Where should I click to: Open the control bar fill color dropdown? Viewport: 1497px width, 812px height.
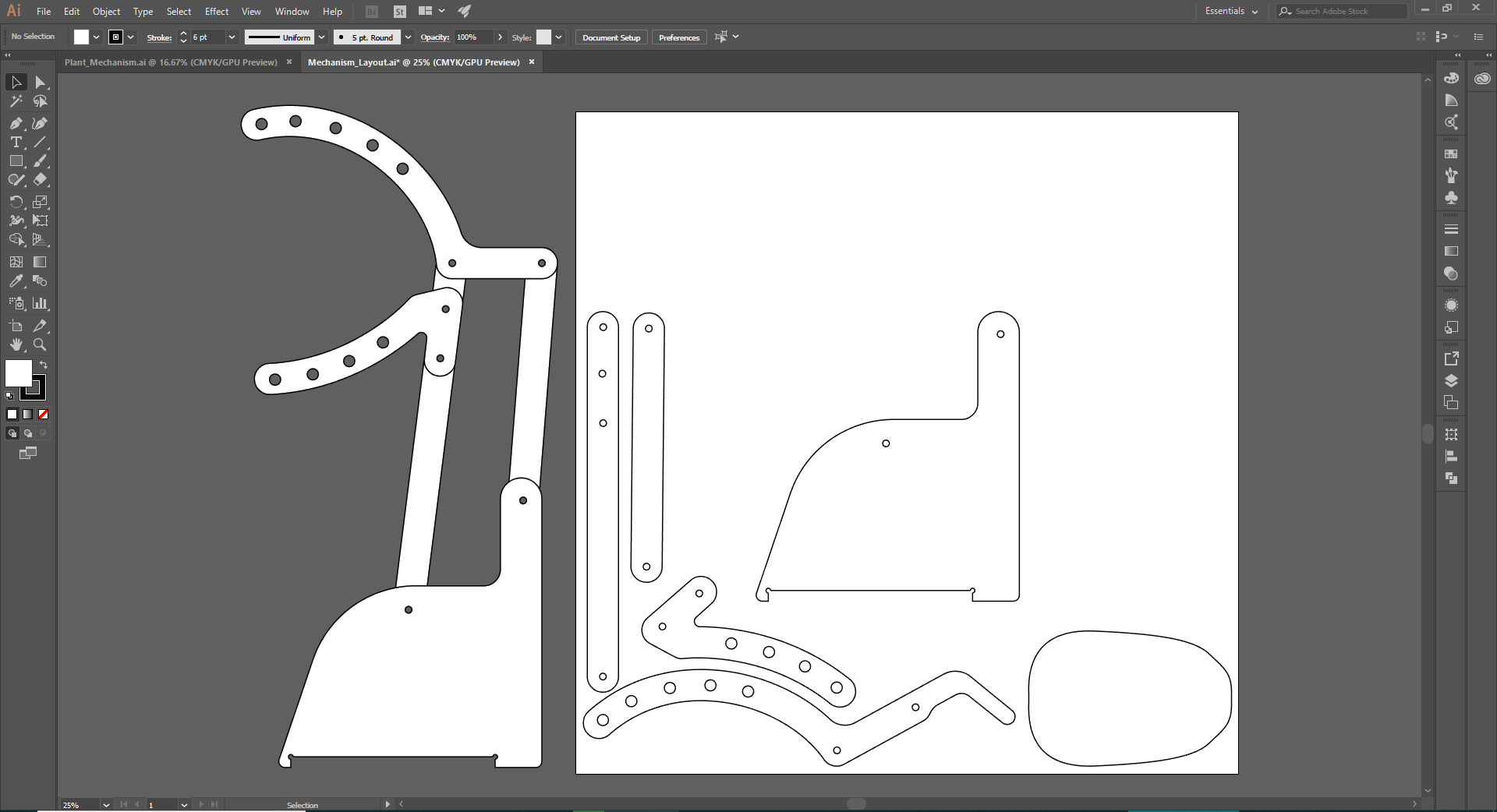96,37
